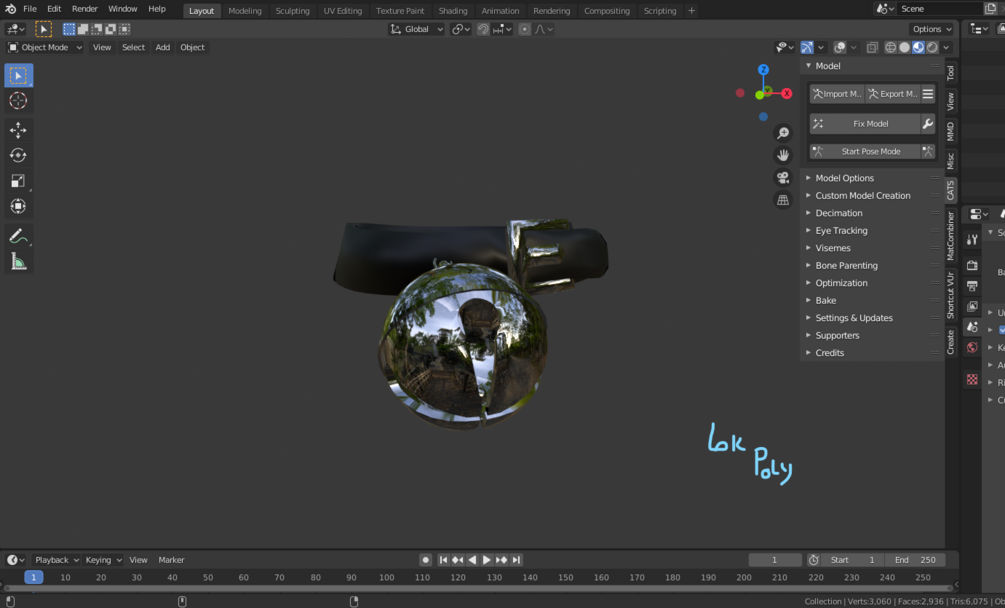Click timeline horizontal scrollbar
The image size is (1005, 608).
pos(478,588)
